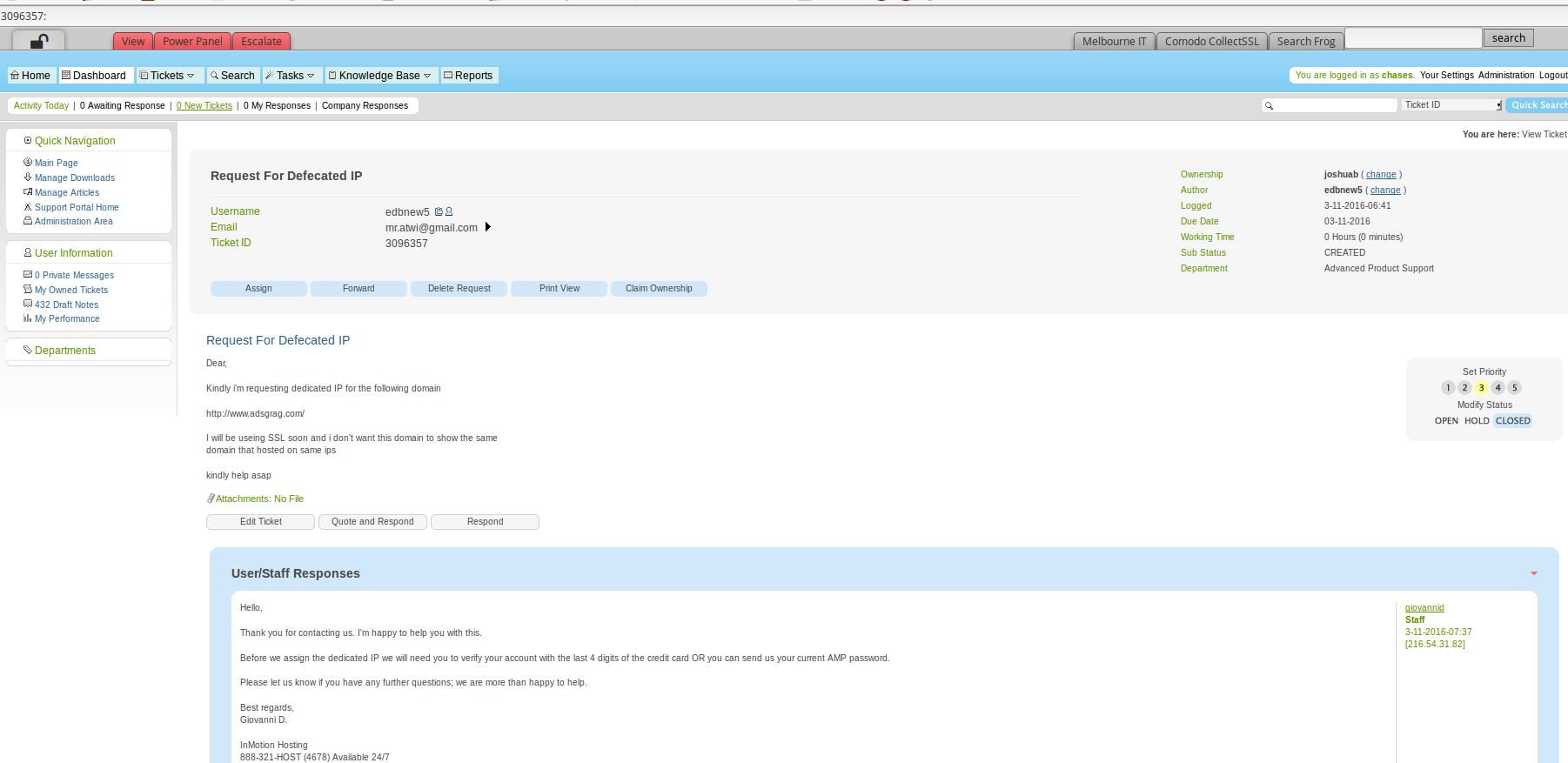
Task: Expand the arrow next to the email address
Action: point(488,227)
